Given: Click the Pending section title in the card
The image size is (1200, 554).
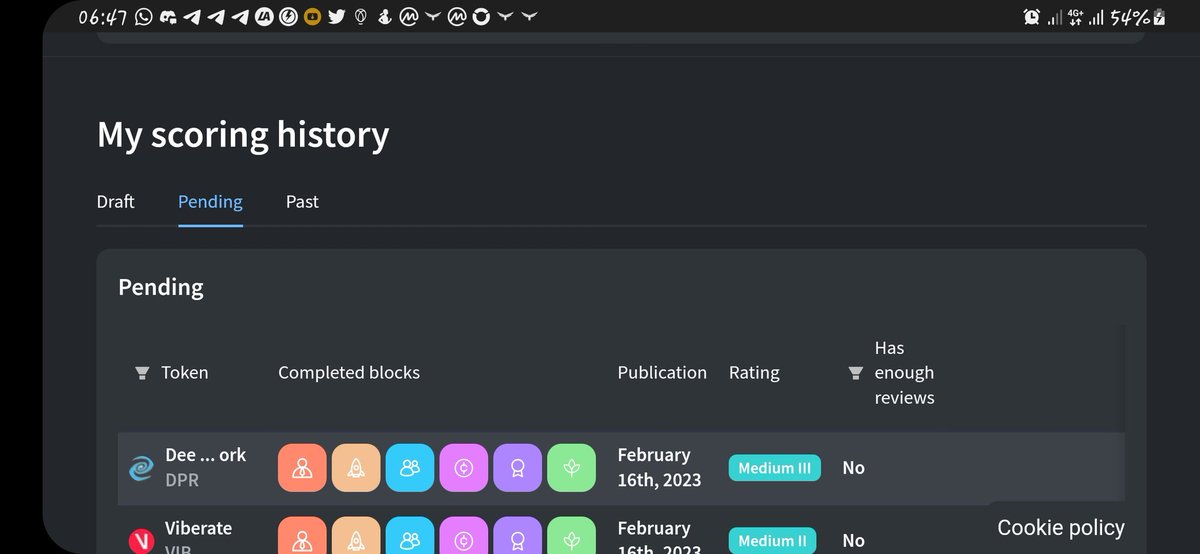Looking at the screenshot, I should coord(161,287).
